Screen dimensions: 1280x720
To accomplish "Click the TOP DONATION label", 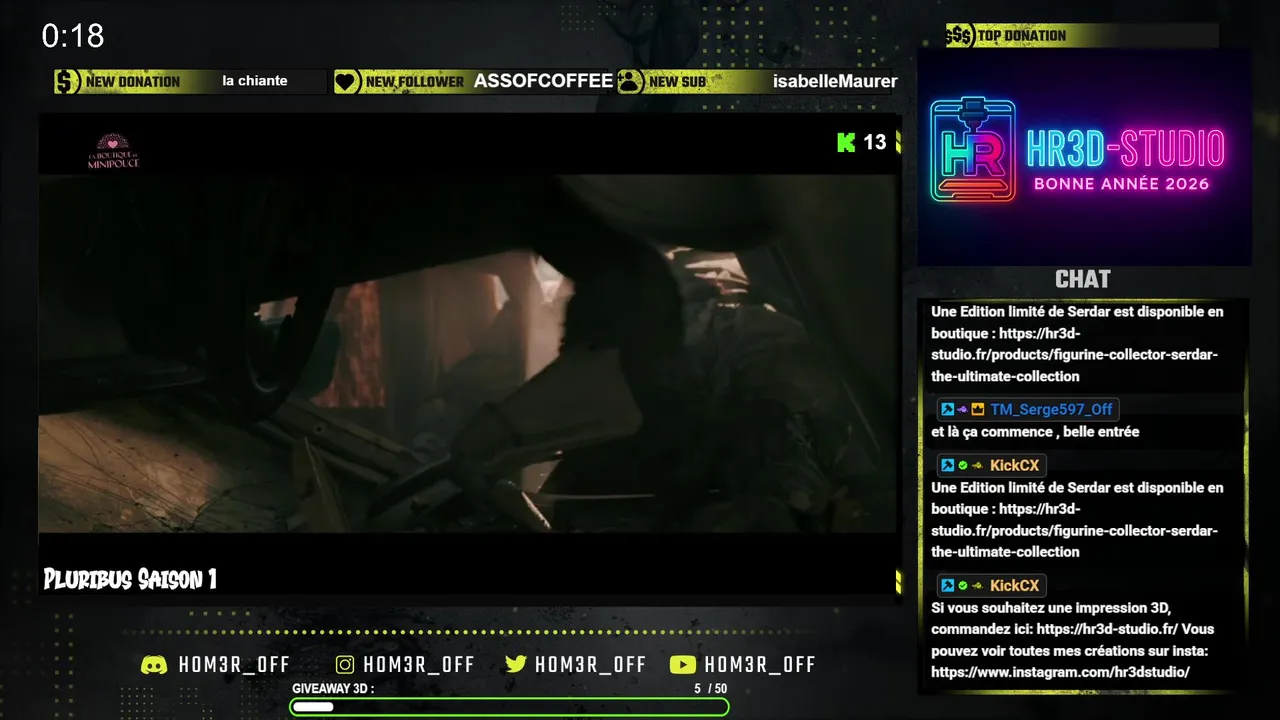I will (1022, 36).
